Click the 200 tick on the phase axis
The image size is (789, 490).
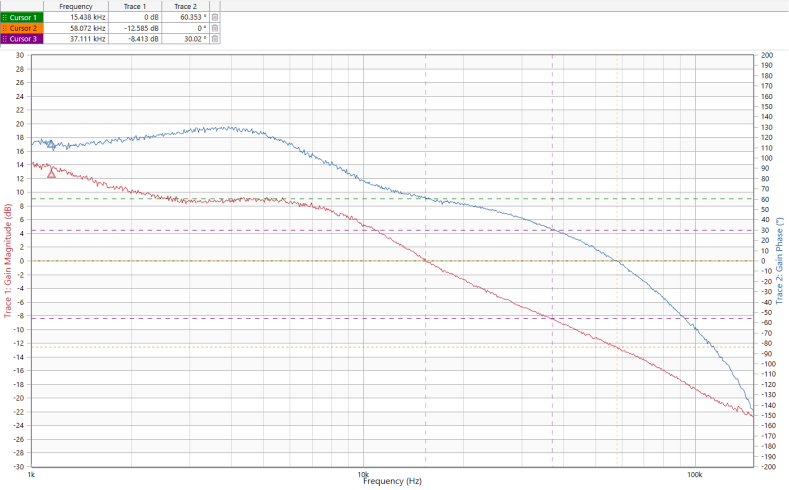tap(767, 55)
